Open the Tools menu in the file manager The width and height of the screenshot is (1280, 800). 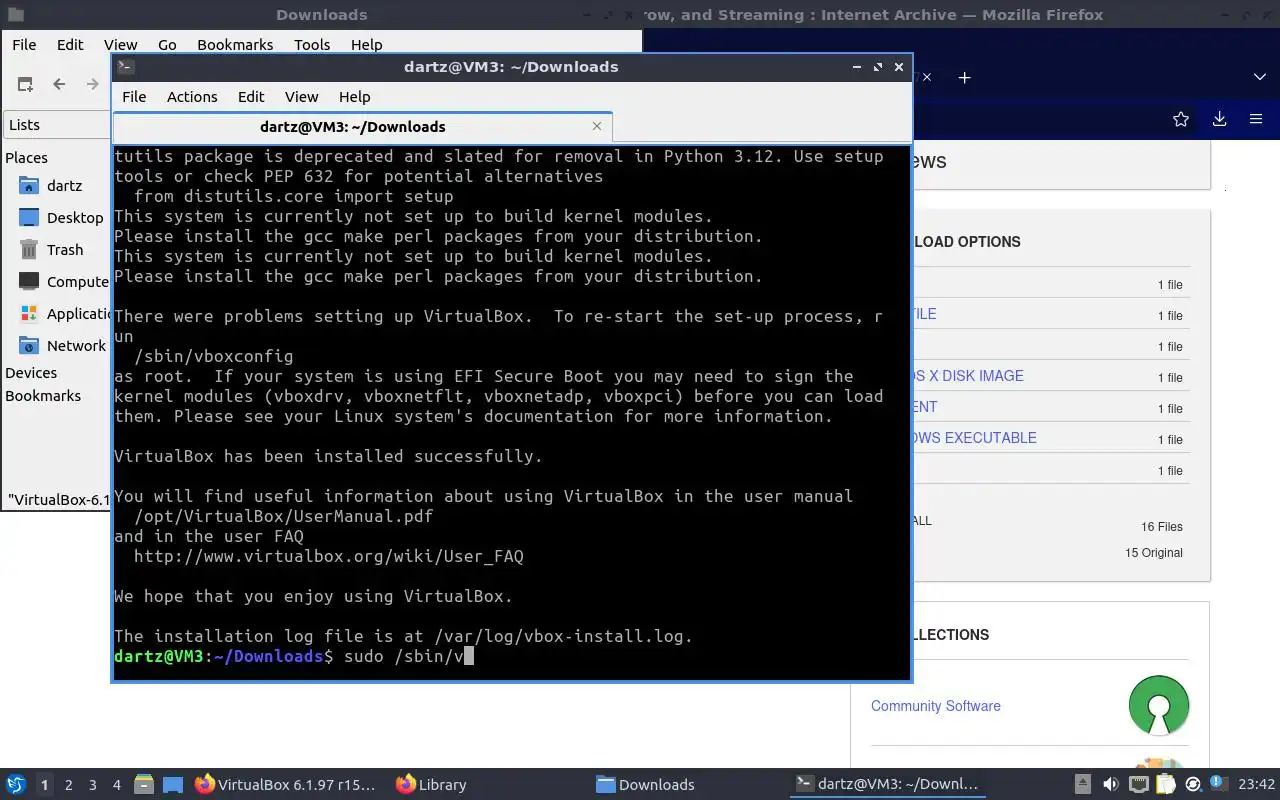312,45
